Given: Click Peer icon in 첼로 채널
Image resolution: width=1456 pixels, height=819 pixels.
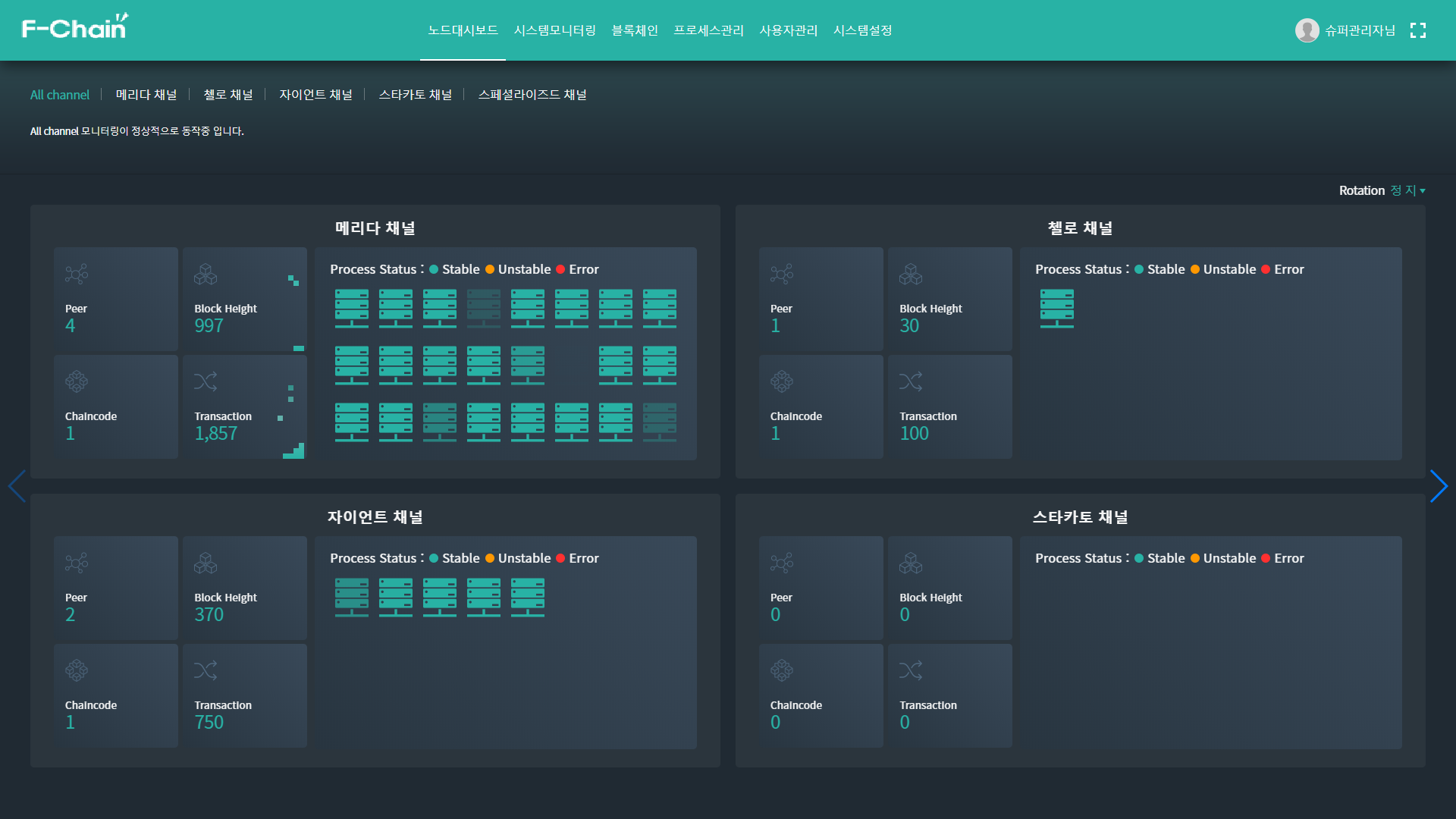Looking at the screenshot, I should [782, 274].
